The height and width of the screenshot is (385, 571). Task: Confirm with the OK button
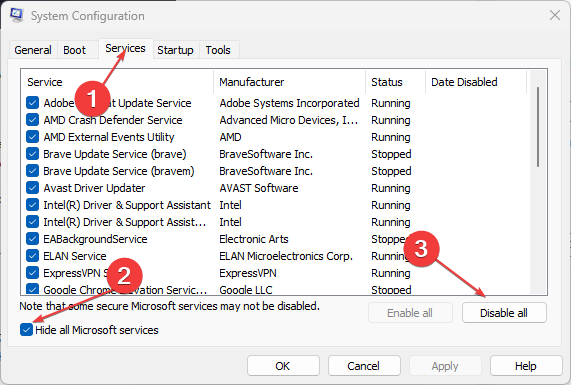coord(283,366)
